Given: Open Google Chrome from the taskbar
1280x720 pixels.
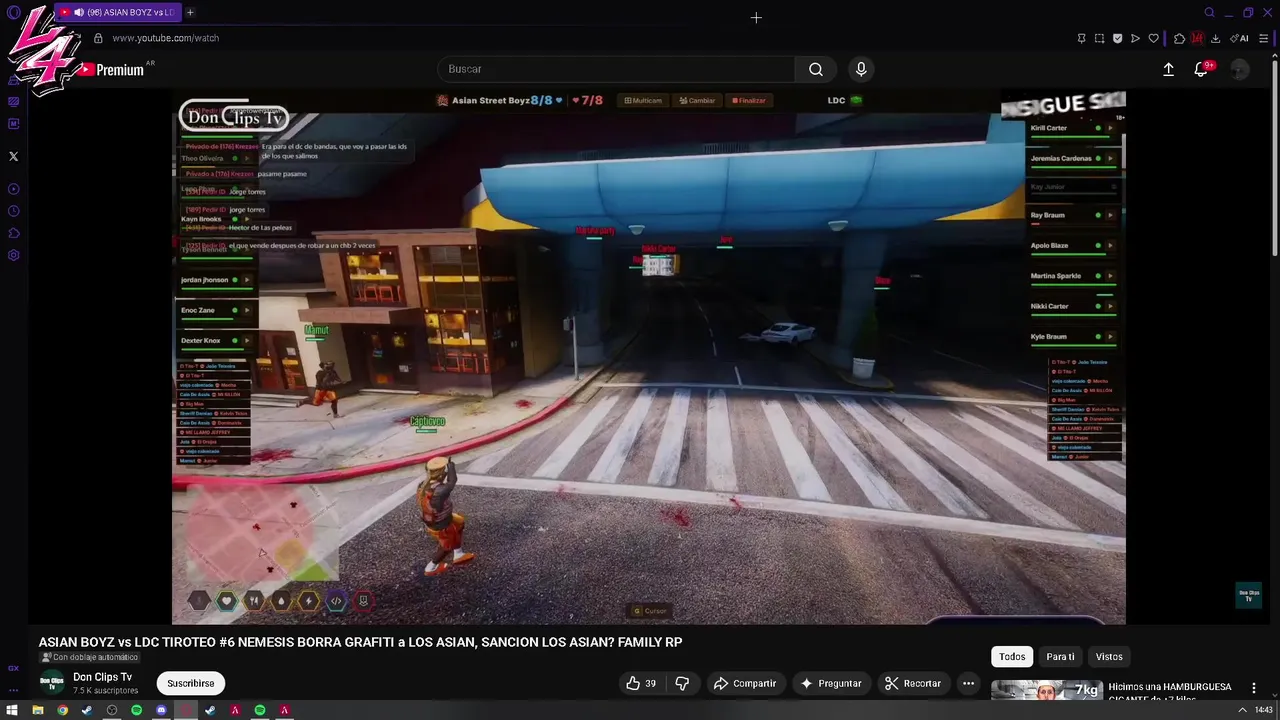Looking at the screenshot, I should [x=62, y=710].
